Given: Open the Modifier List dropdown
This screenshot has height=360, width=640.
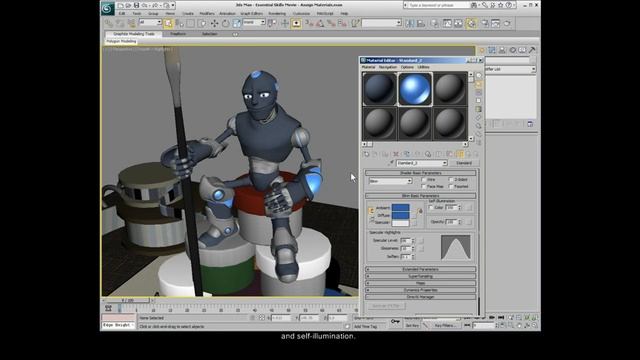Looking at the screenshot, I should coord(510,69).
